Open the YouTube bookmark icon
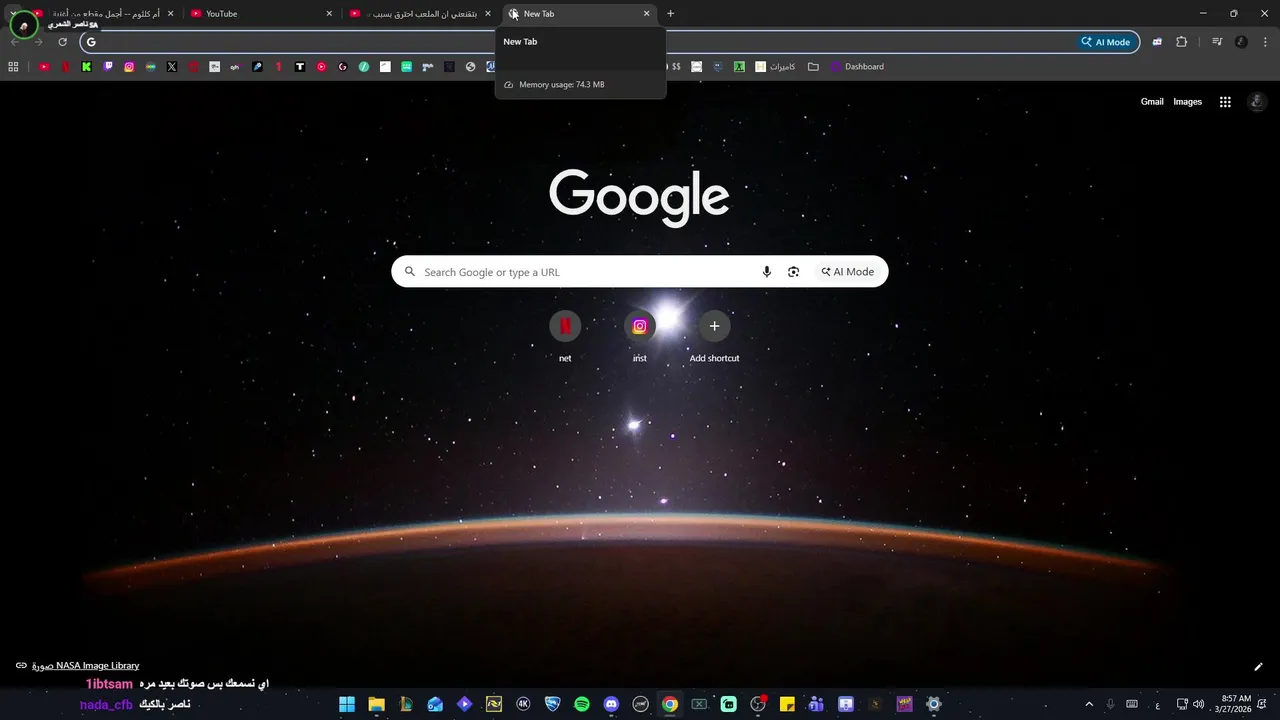The width and height of the screenshot is (1280, 720). [x=44, y=67]
